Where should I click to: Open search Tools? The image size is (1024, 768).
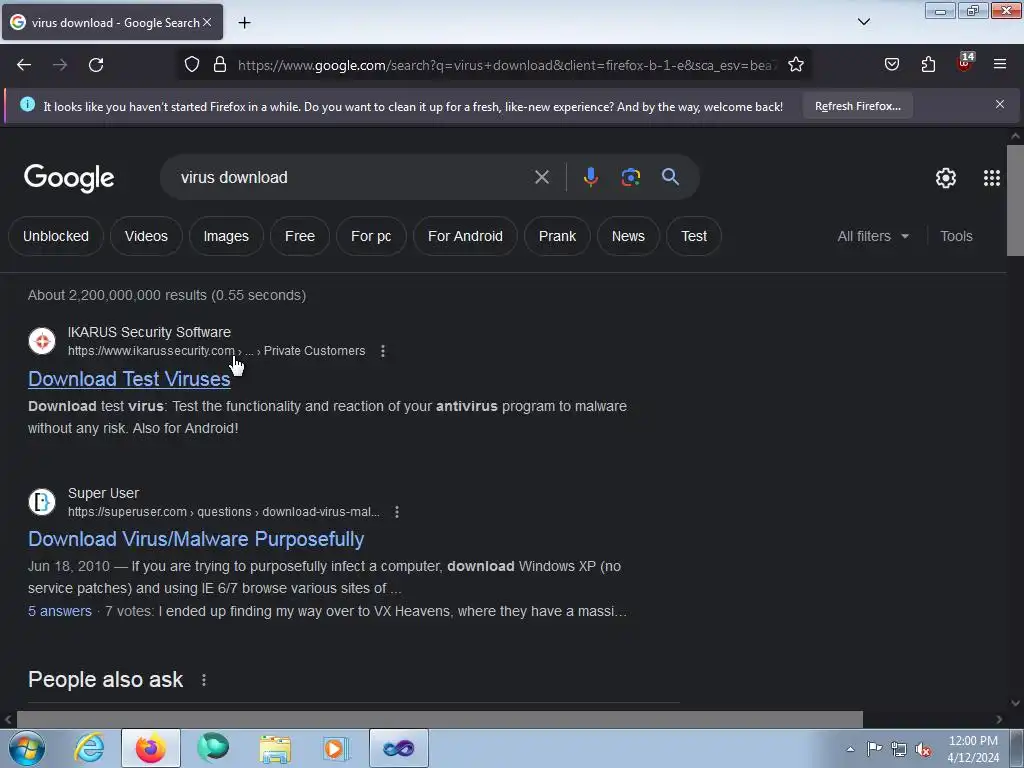point(956,236)
